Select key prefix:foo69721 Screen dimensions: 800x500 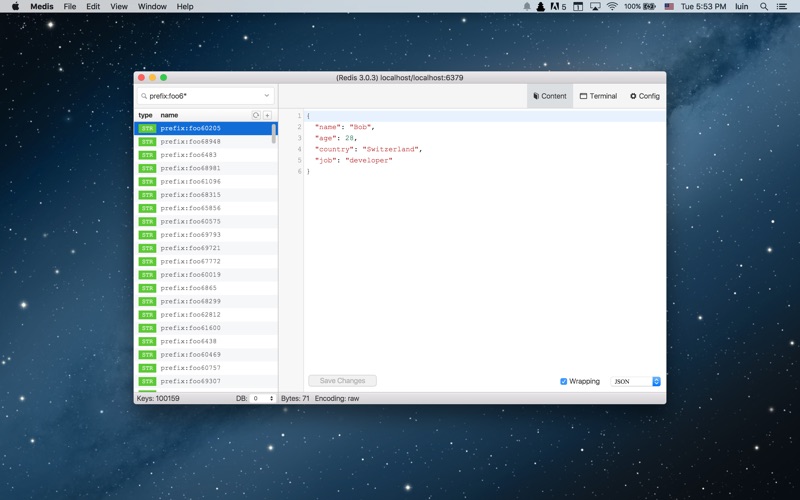click(206, 248)
